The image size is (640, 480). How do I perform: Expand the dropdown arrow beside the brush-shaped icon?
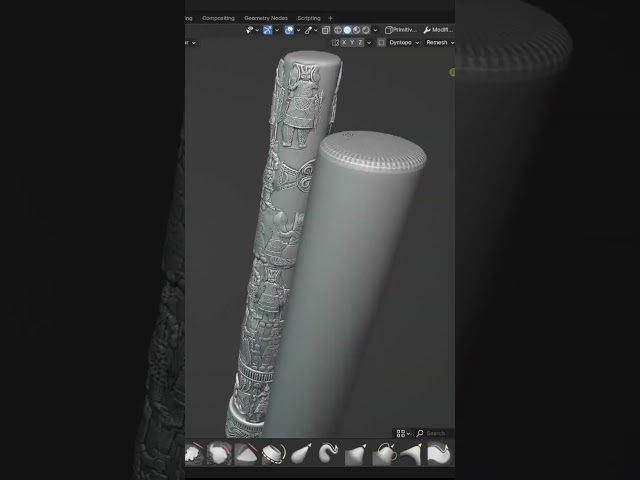316,30
